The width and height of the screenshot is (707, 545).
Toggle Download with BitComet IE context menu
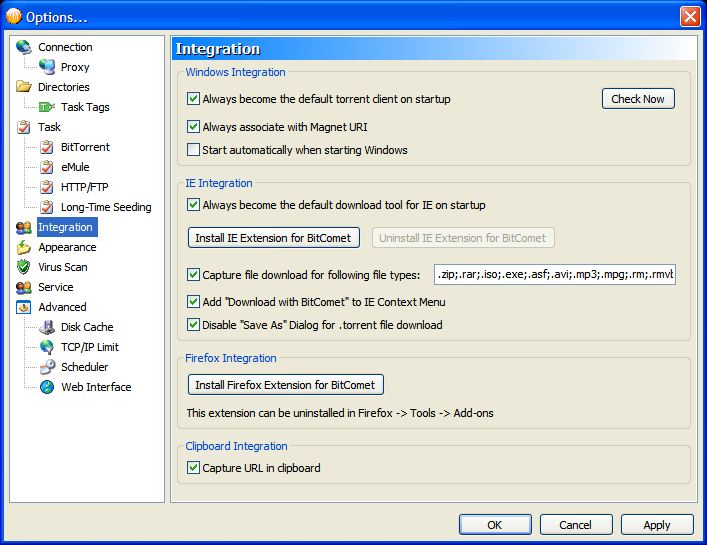193,302
